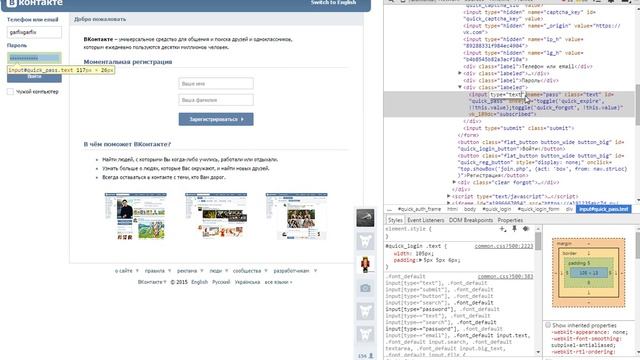Click the люди footer link
The width and height of the screenshot is (640, 360).
[216, 271]
